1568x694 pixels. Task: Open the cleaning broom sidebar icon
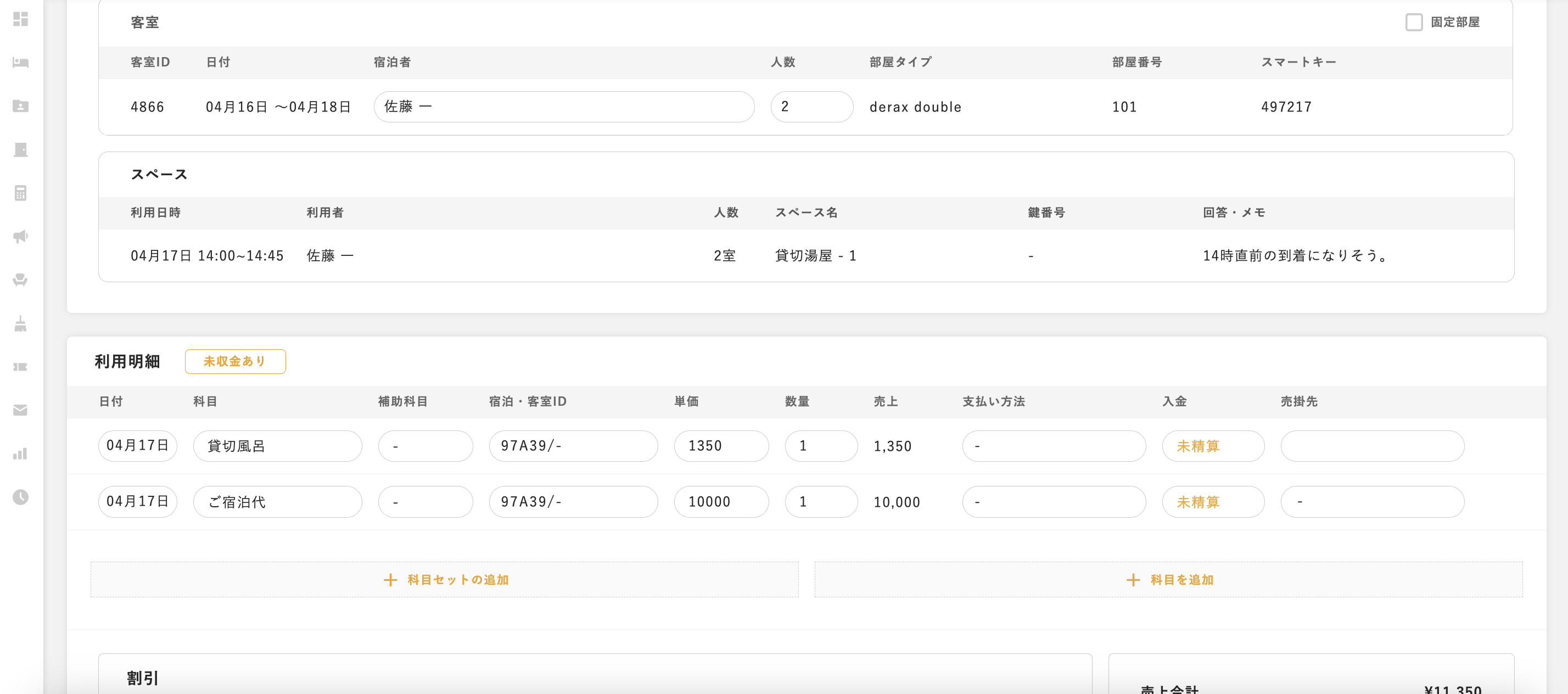[21, 323]
